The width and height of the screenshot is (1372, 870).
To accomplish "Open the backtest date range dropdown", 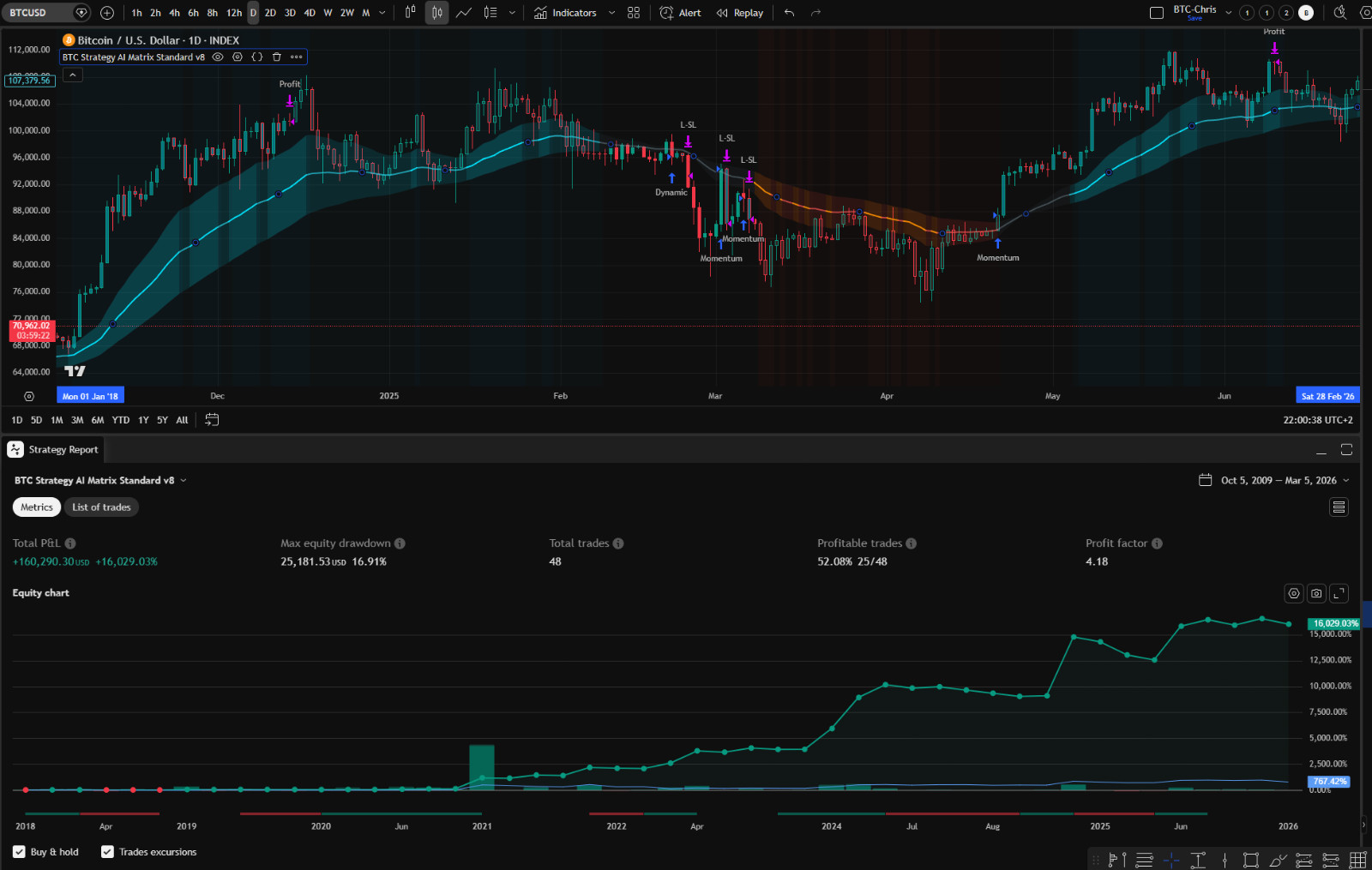I will click(x=1274, y=481).
